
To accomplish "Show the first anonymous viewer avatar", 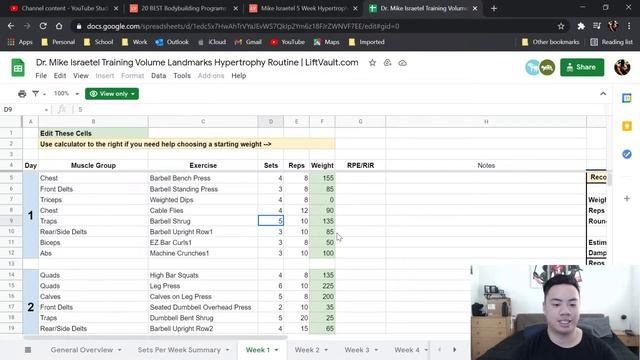I will pyautogui.click(x=532, y=67).
